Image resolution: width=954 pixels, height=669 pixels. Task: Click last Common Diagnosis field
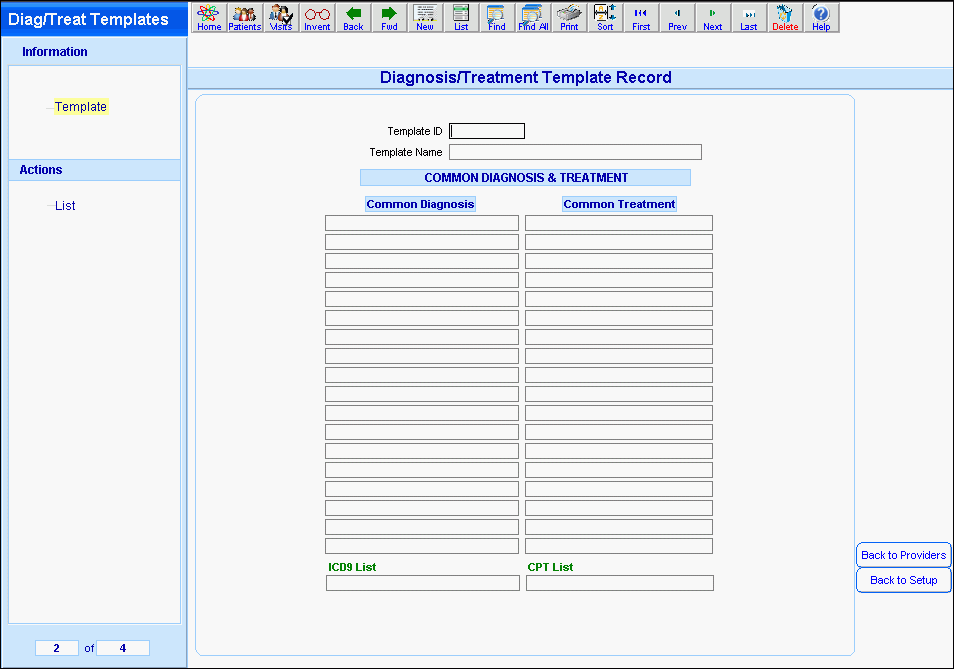[x=422, y=546]
